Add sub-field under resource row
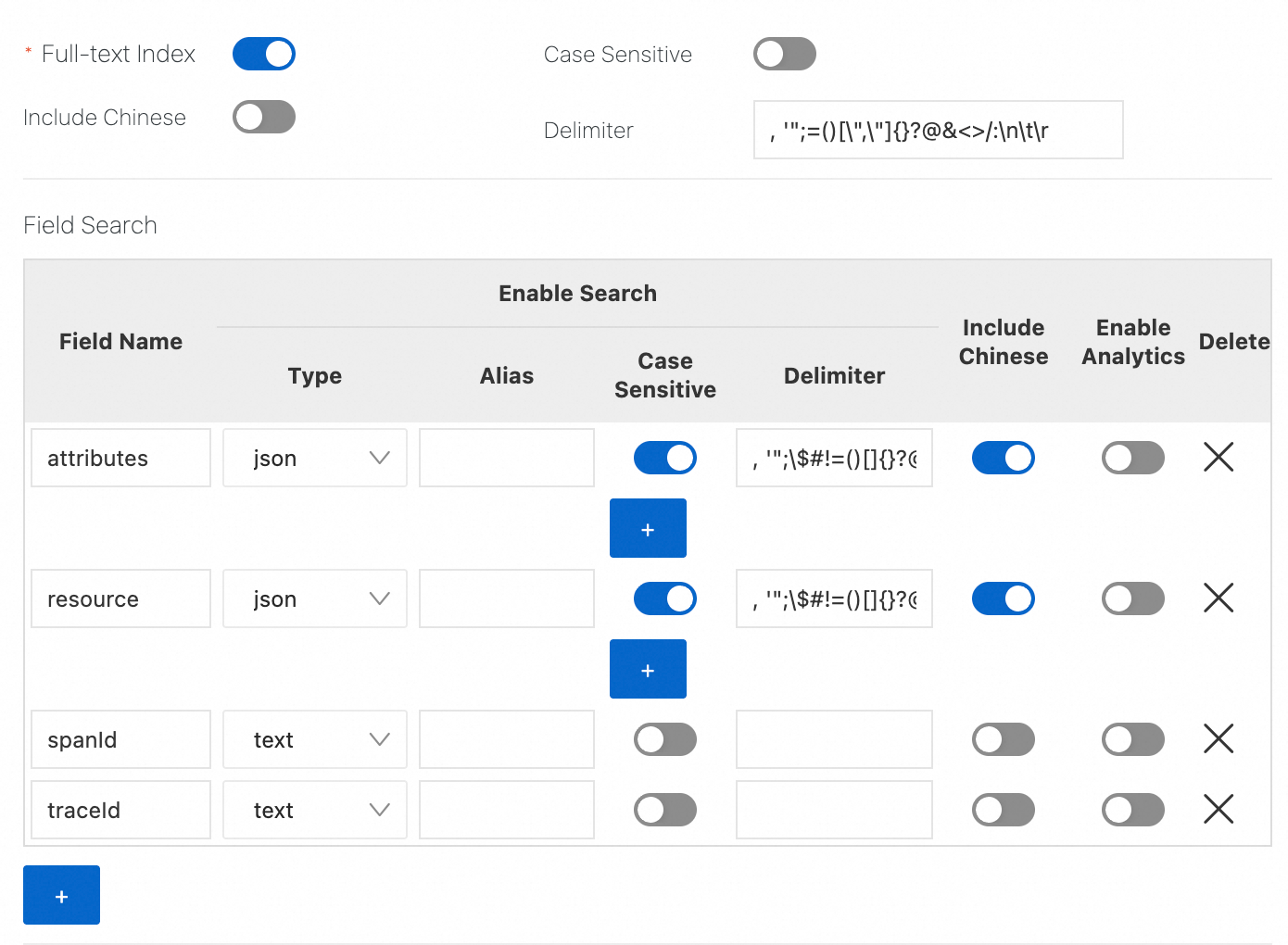 coord(648,669)
